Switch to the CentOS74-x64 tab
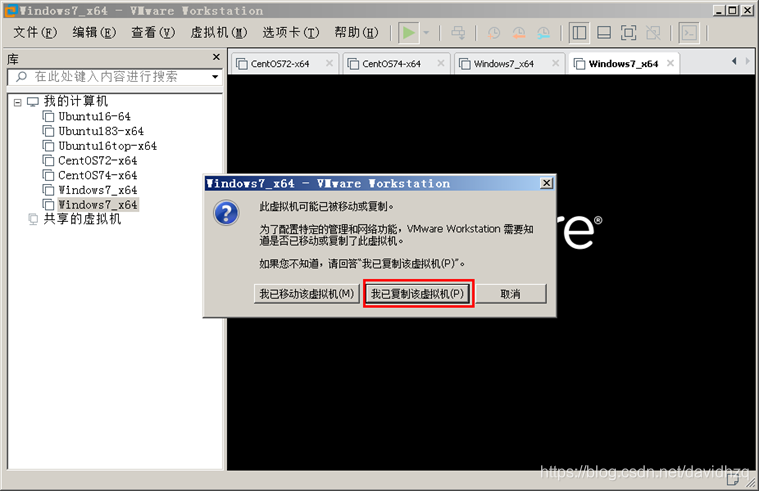Screen dimensions: 759x491 (x=391, y=64)
